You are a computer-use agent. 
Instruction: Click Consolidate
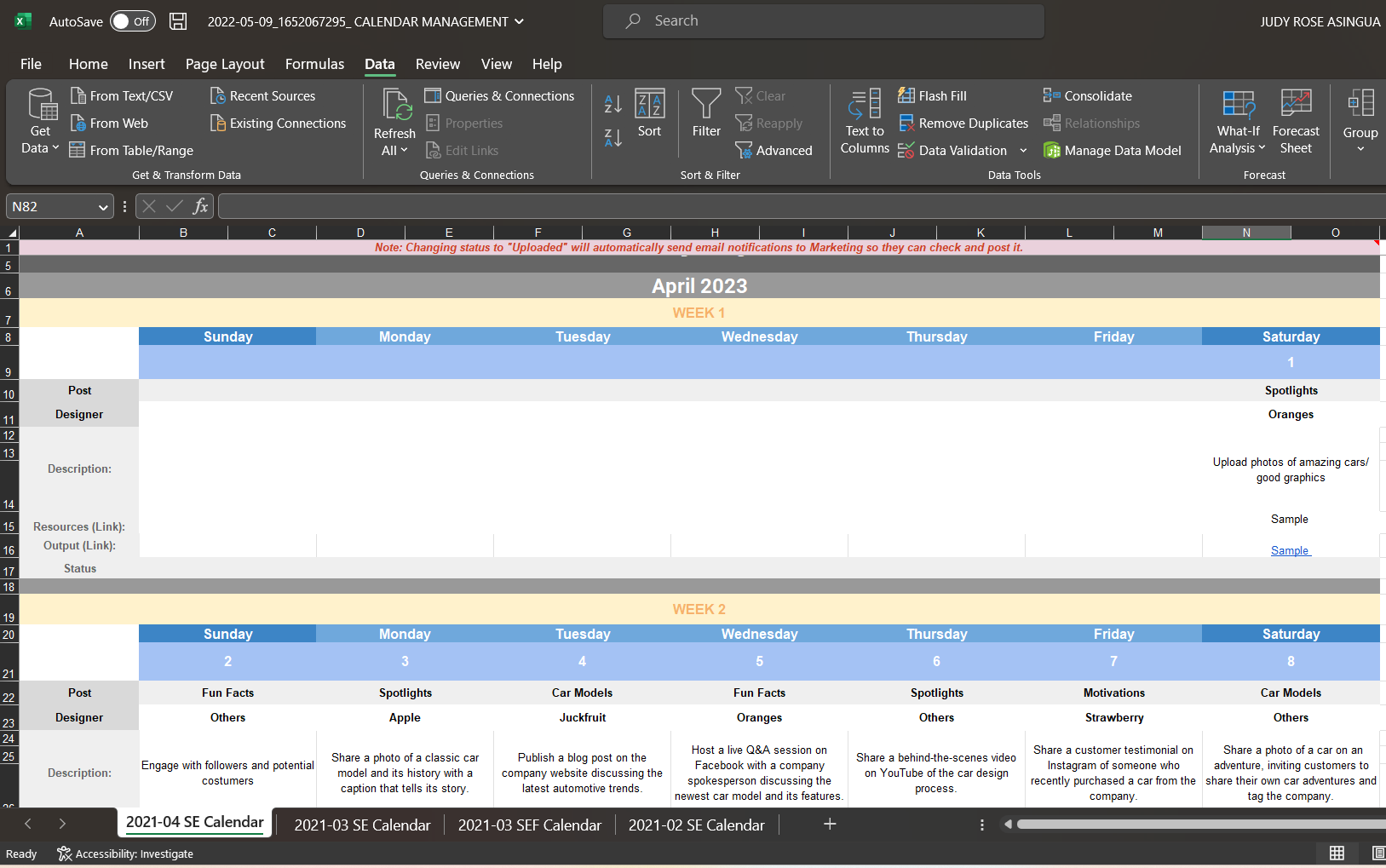[1088, 95]
